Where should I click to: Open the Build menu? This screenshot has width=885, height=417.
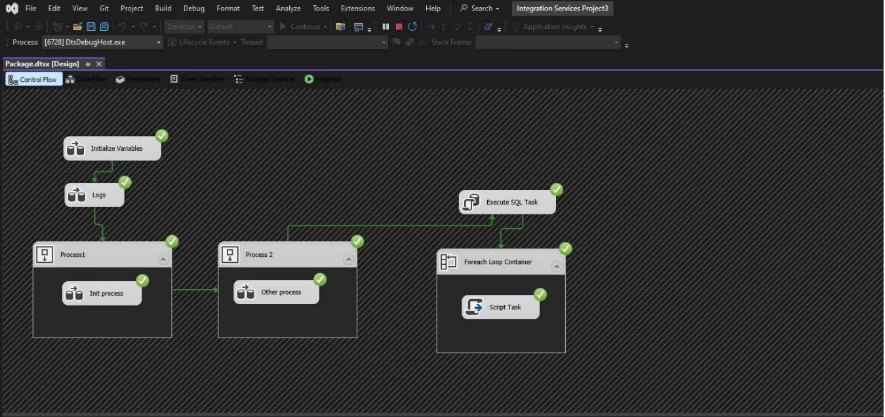[x=163, y=8]
